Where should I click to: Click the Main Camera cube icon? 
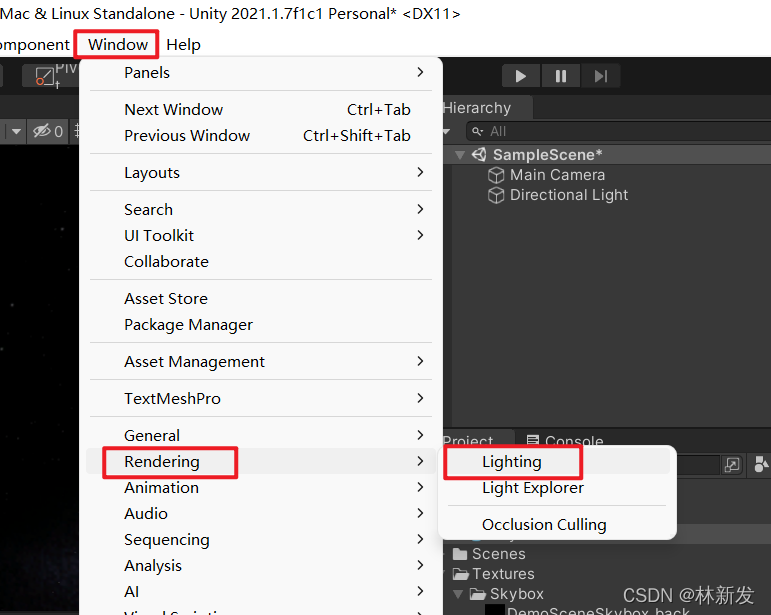click(x=496, y=175)
